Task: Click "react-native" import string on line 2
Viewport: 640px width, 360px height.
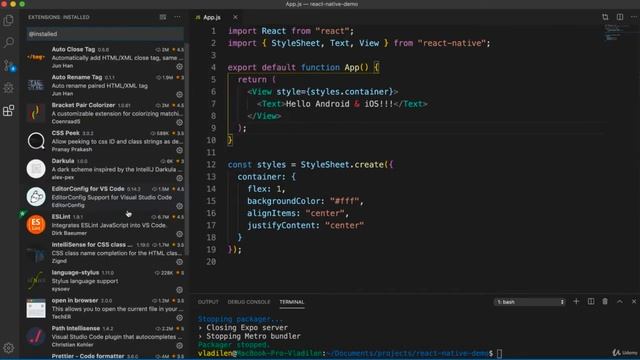Action: tap(452, 43)
